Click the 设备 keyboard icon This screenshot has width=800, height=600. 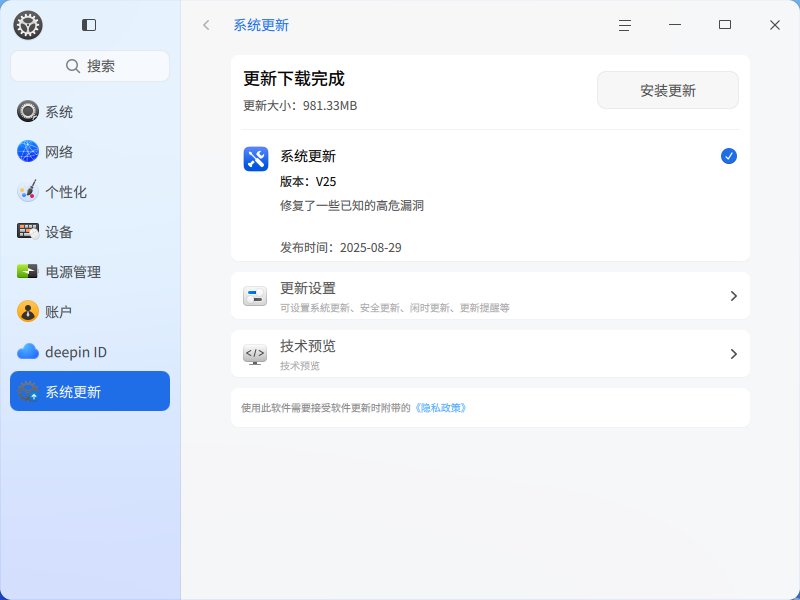28,231
